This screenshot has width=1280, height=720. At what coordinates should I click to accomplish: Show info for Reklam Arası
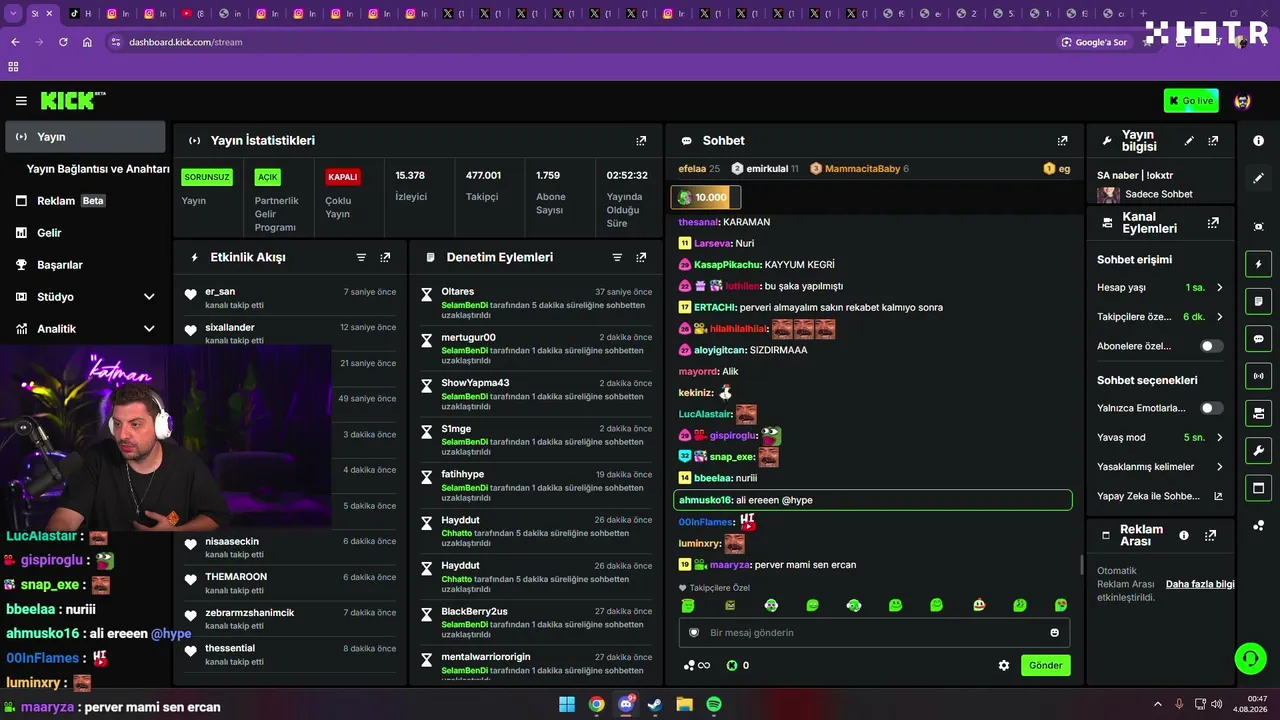pos(1184,535)
